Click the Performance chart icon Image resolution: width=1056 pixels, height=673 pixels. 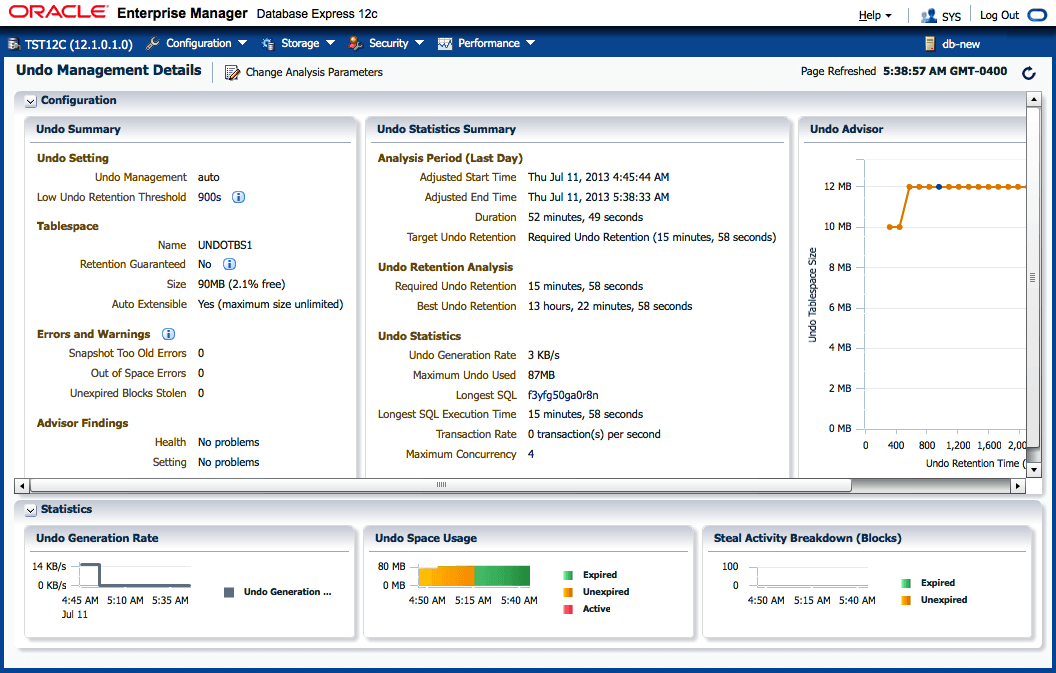(444, 44)
